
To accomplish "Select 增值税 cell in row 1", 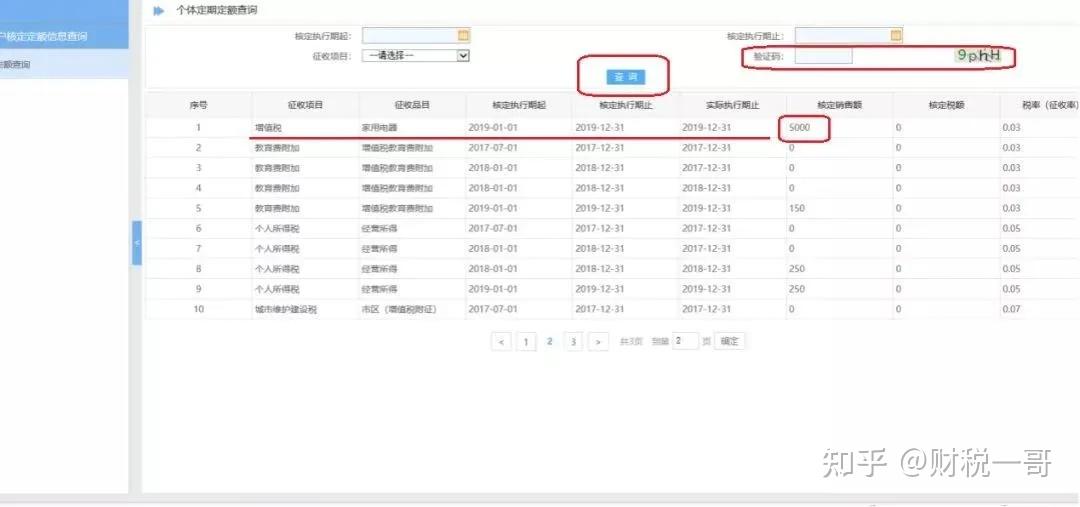I will click(x=305, y=128).
